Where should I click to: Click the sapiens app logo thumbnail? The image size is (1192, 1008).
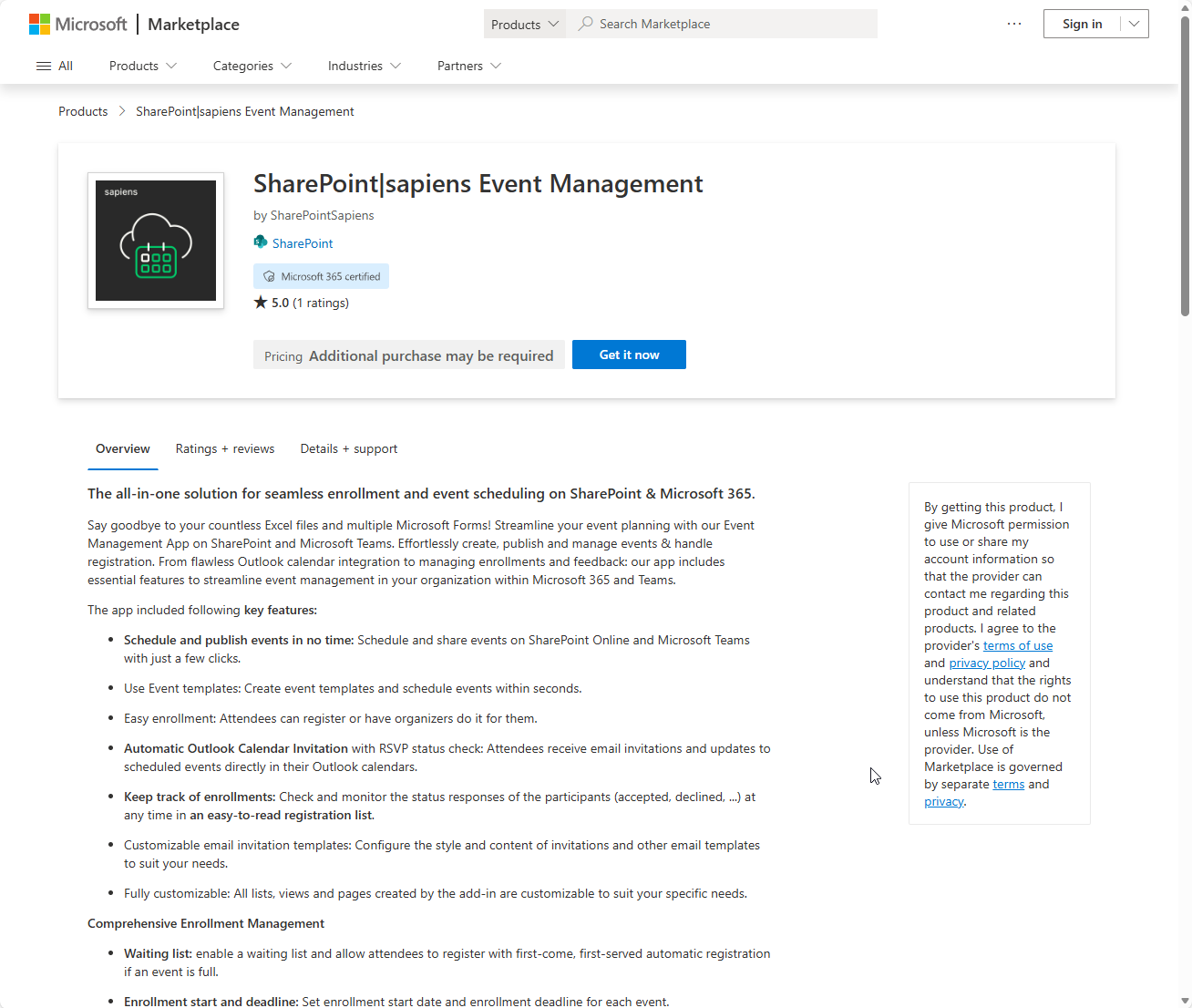coord(156,241)
